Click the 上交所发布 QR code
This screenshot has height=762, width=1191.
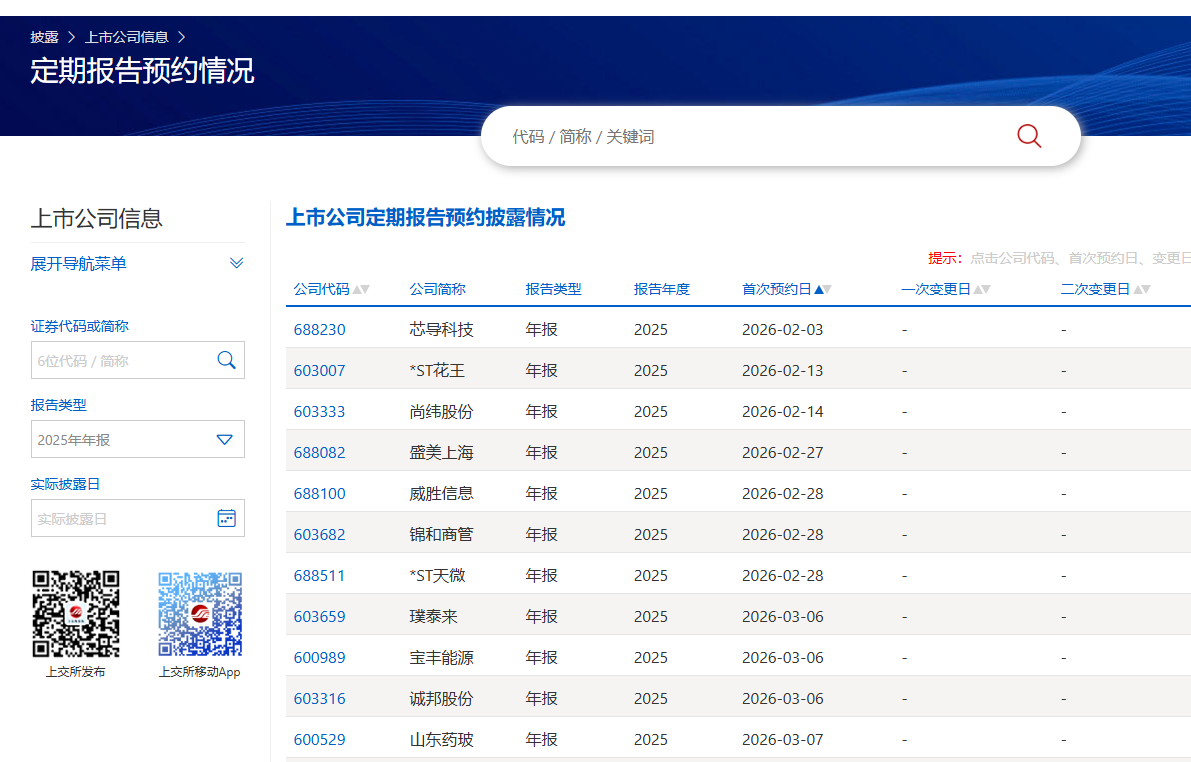pos(75,613)
